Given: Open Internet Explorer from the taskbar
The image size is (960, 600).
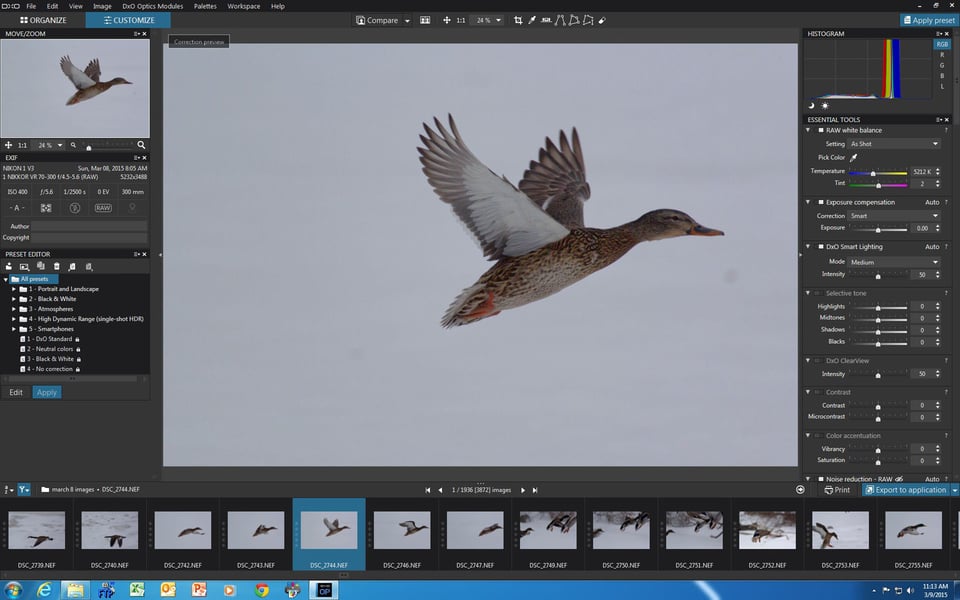Looking at the screenshot, I should click(44, 590).
